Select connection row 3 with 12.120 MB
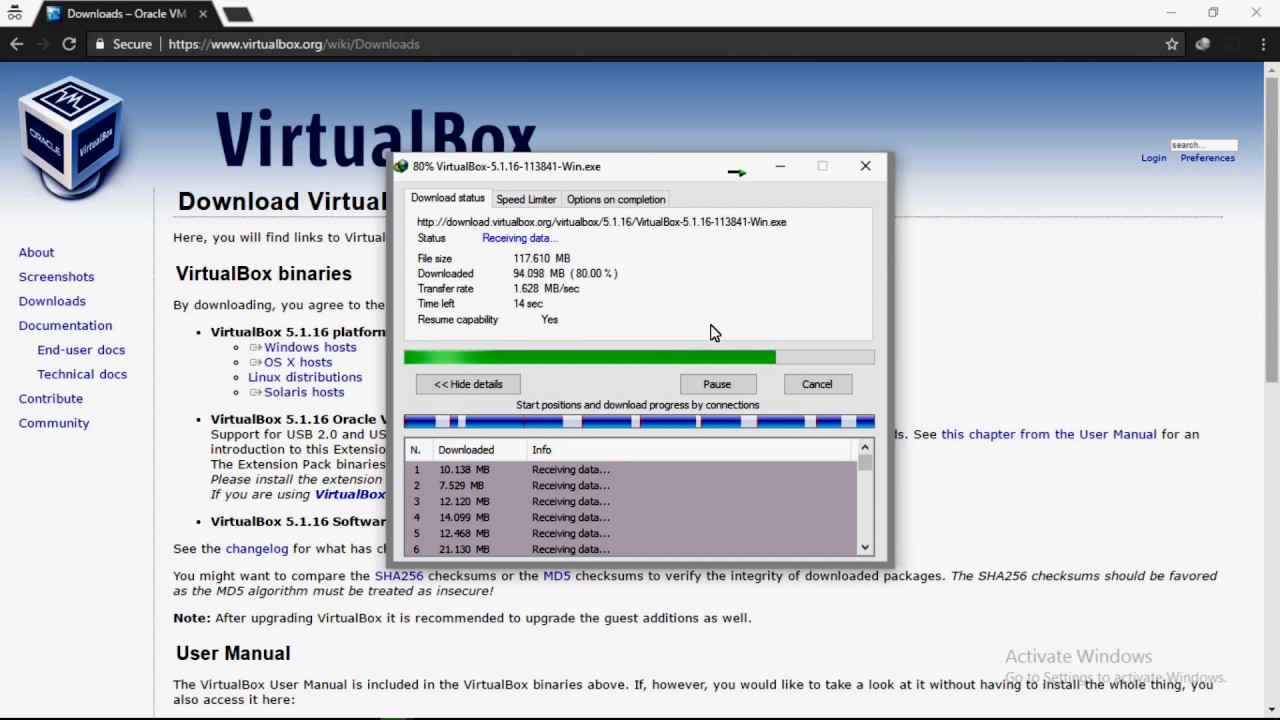Image resolution: width=1280 pixels, height=720 pixels. pyautogui.click(x=630, y=501)
